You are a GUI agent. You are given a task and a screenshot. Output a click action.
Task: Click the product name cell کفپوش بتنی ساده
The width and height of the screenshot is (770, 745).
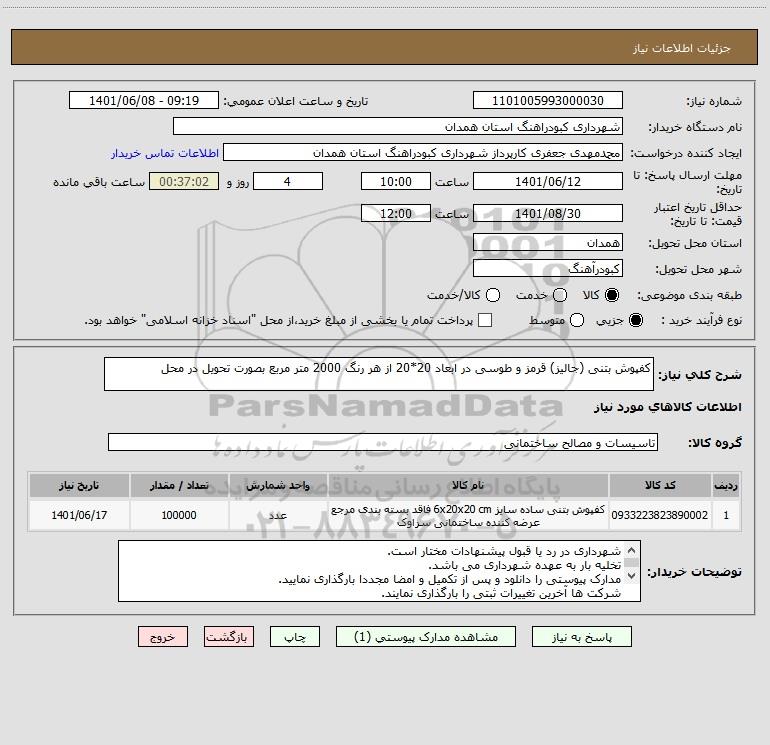pyautogui.click(x=468, y=515)
